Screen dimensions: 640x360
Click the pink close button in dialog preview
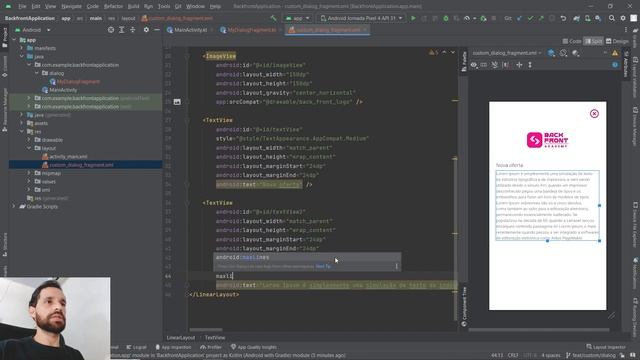coord(594,113)
